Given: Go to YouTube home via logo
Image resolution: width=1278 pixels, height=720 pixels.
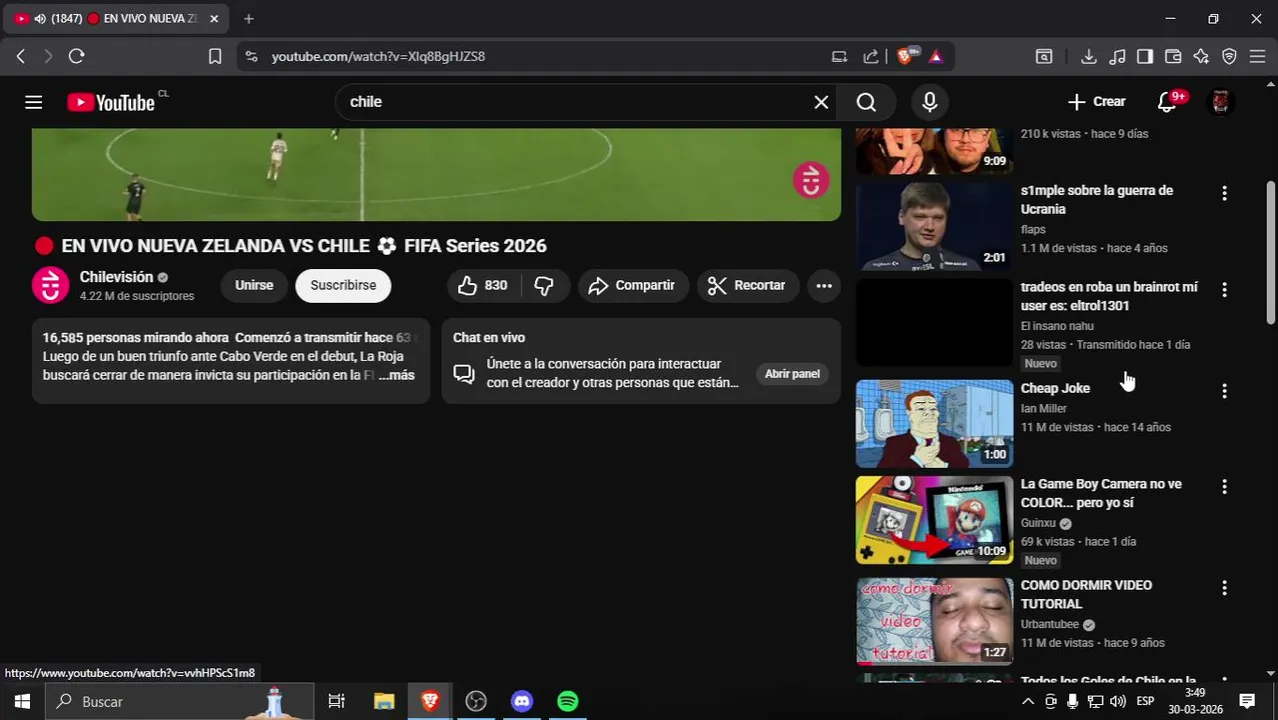Looking at the screenshot, I should [110, 102].
